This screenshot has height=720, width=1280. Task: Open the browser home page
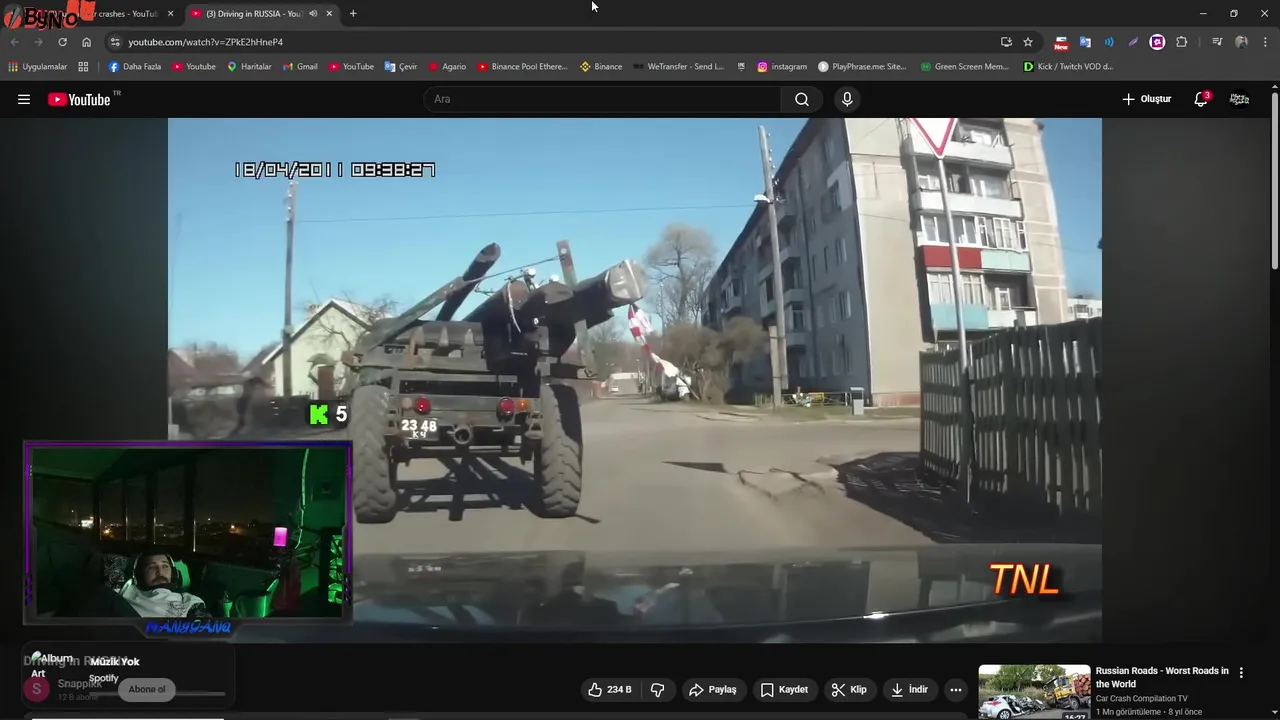[86, 42]
